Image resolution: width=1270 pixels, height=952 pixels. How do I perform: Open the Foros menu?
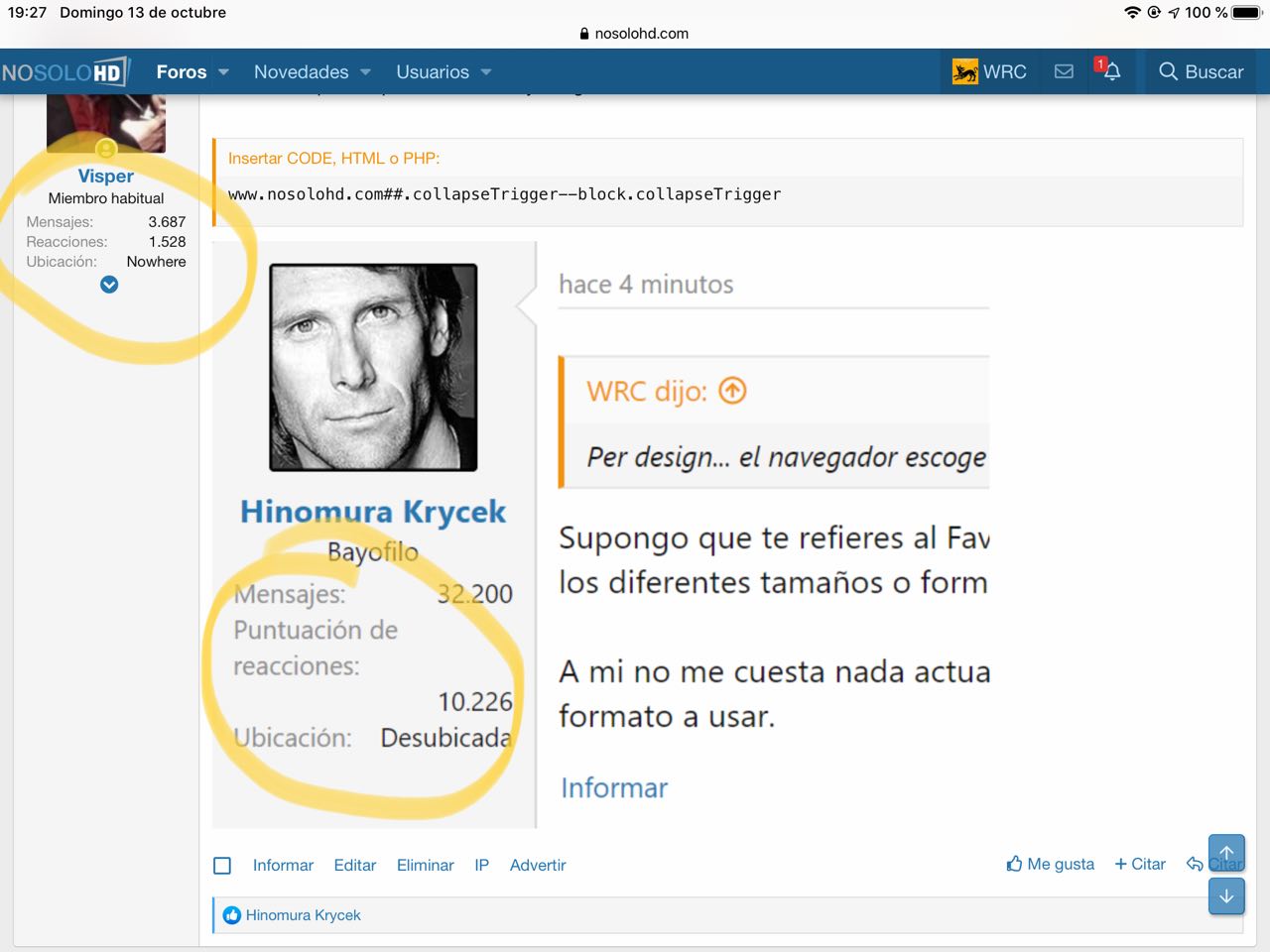(182, 71)
